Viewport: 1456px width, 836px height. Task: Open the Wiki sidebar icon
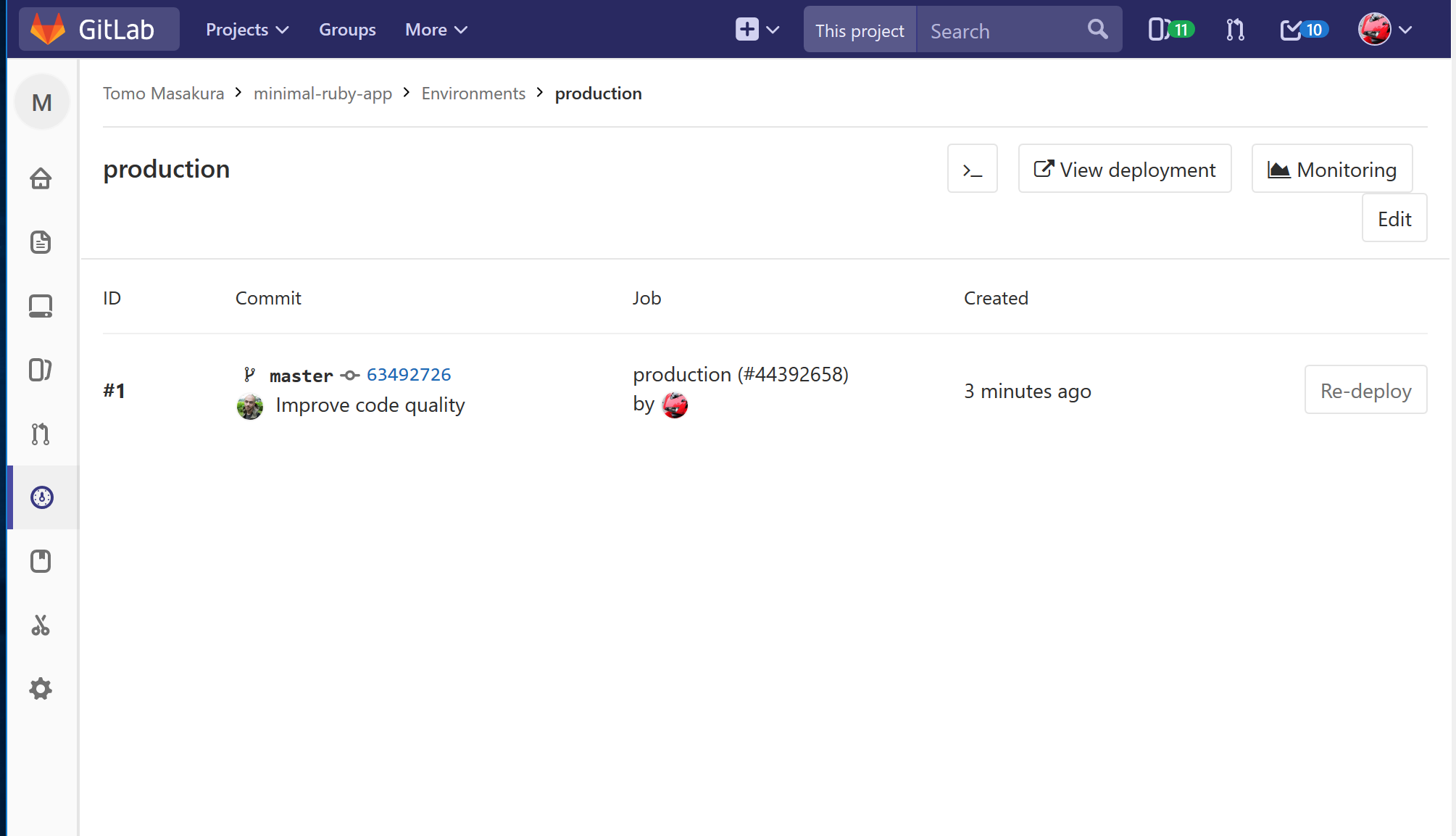point(41,561)
